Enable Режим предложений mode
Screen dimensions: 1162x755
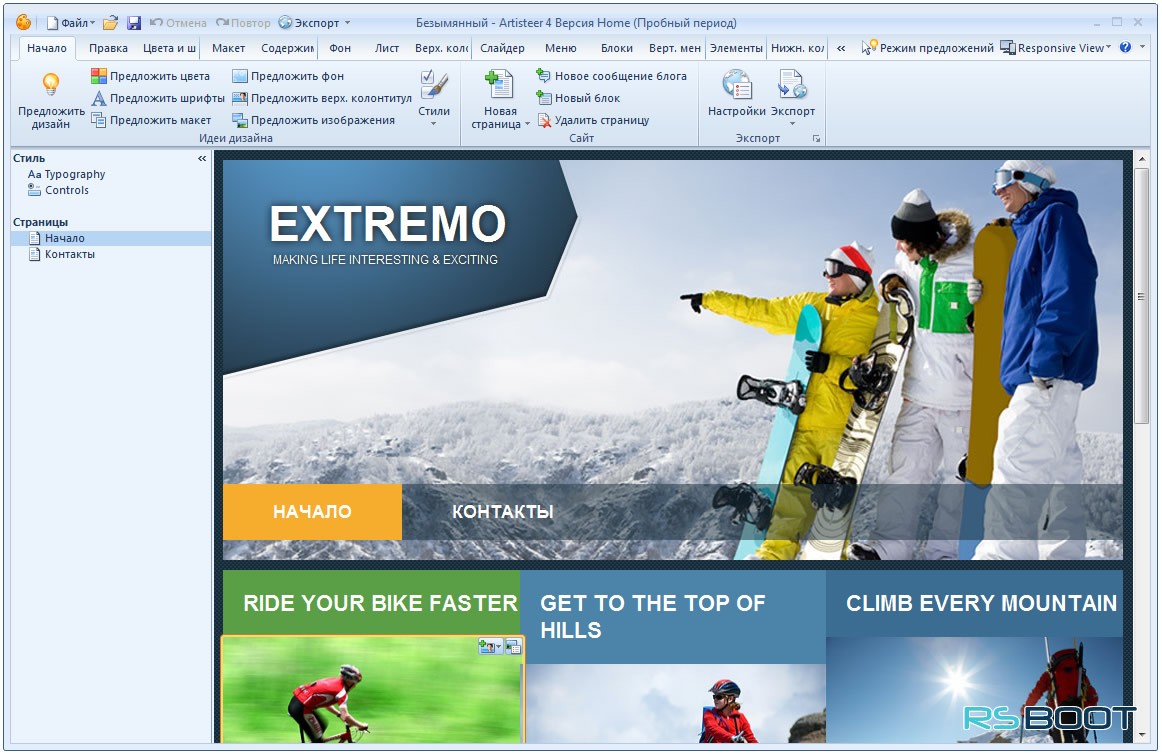click(927, 48)
